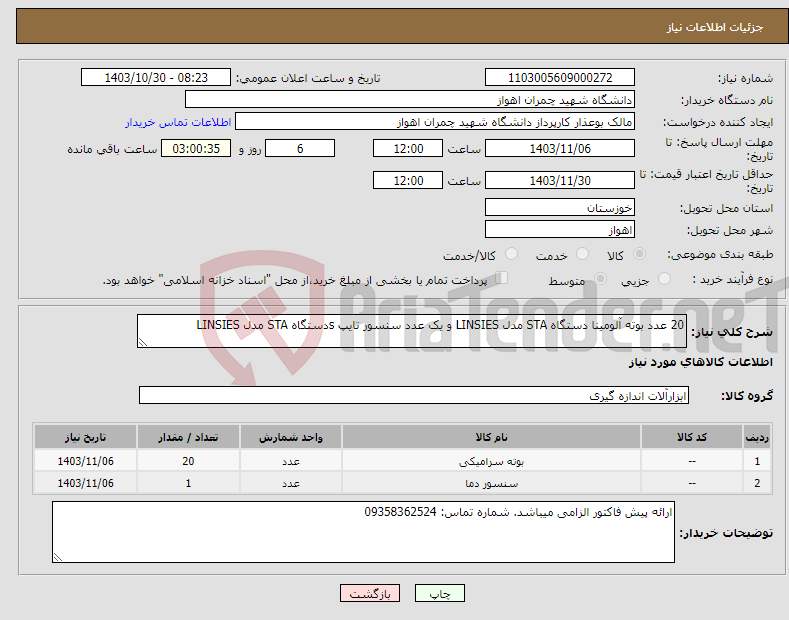Click the کد کالا column header
Screen dimensions: 789x620
coord(692,437)
